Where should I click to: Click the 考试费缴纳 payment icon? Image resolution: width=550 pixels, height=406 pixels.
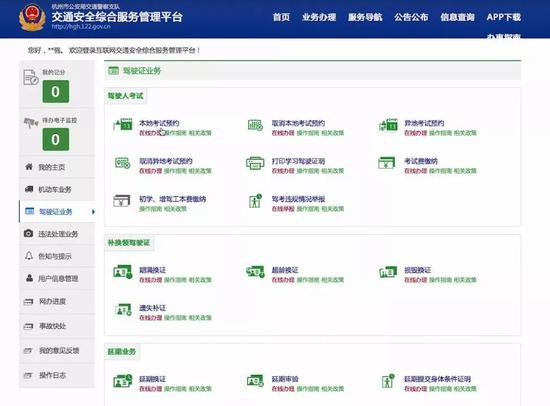pyautogui.click(x=387, y=163)
